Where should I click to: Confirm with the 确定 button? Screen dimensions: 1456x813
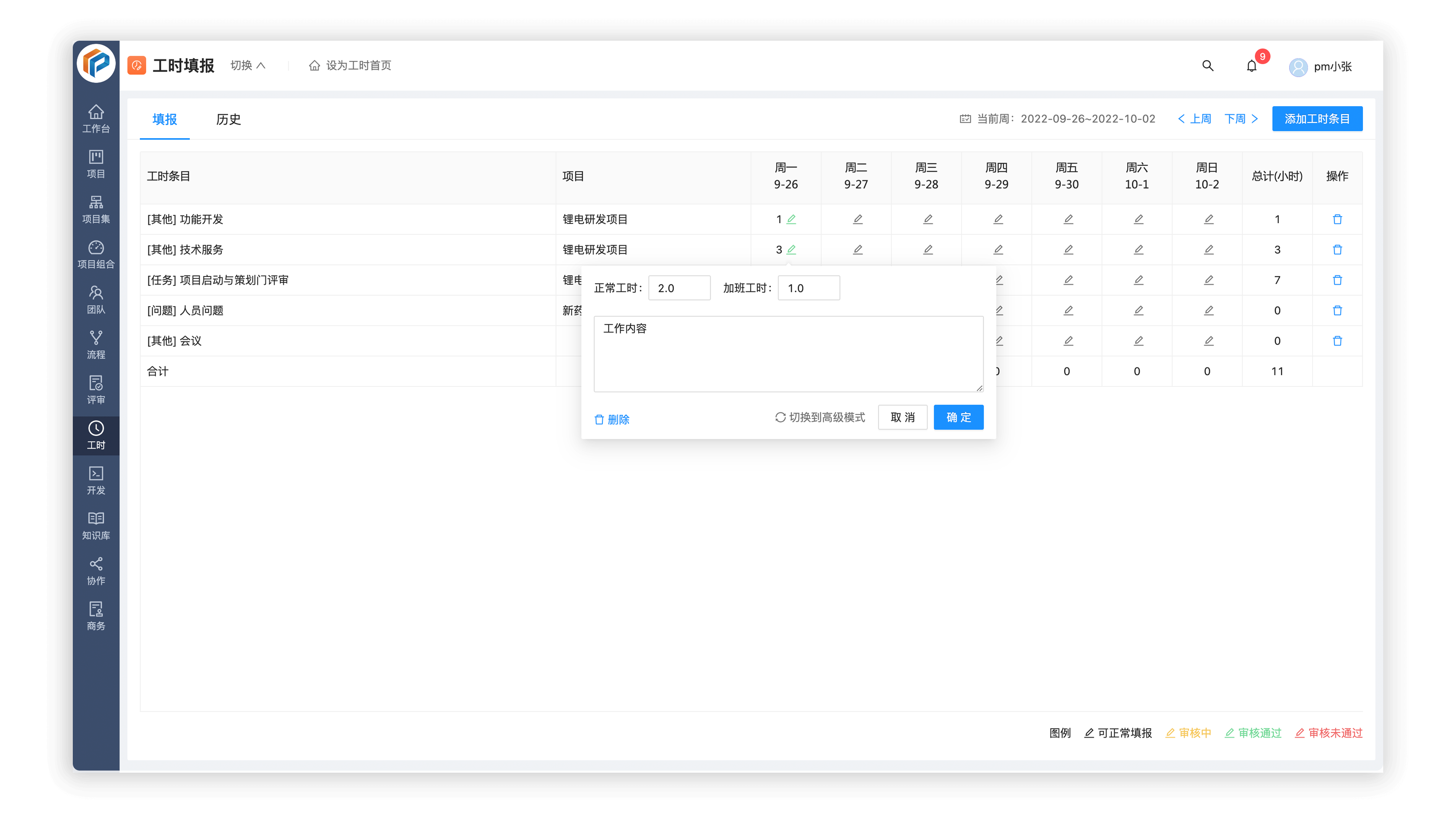tap(958, 418)
